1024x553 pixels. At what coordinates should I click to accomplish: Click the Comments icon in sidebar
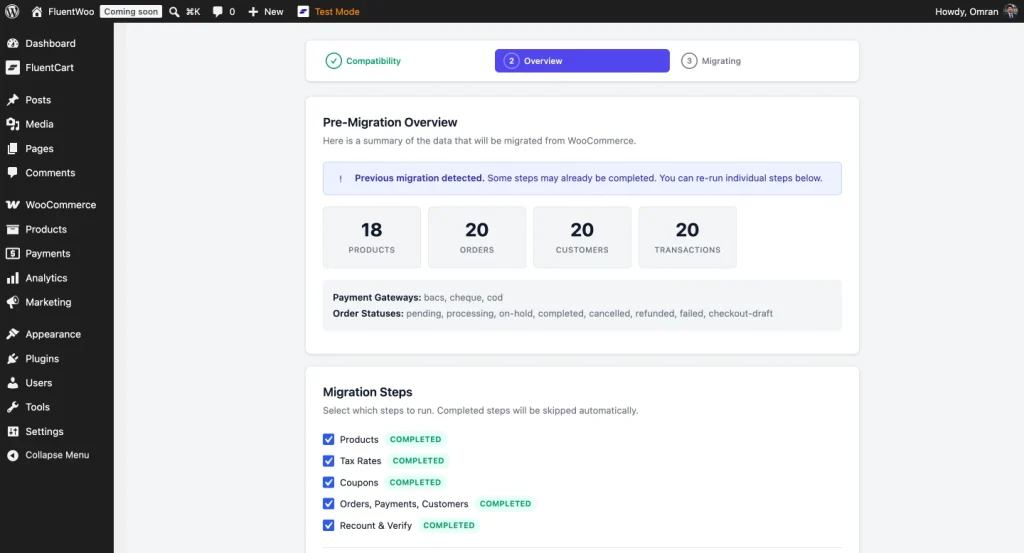click(12, 172)
